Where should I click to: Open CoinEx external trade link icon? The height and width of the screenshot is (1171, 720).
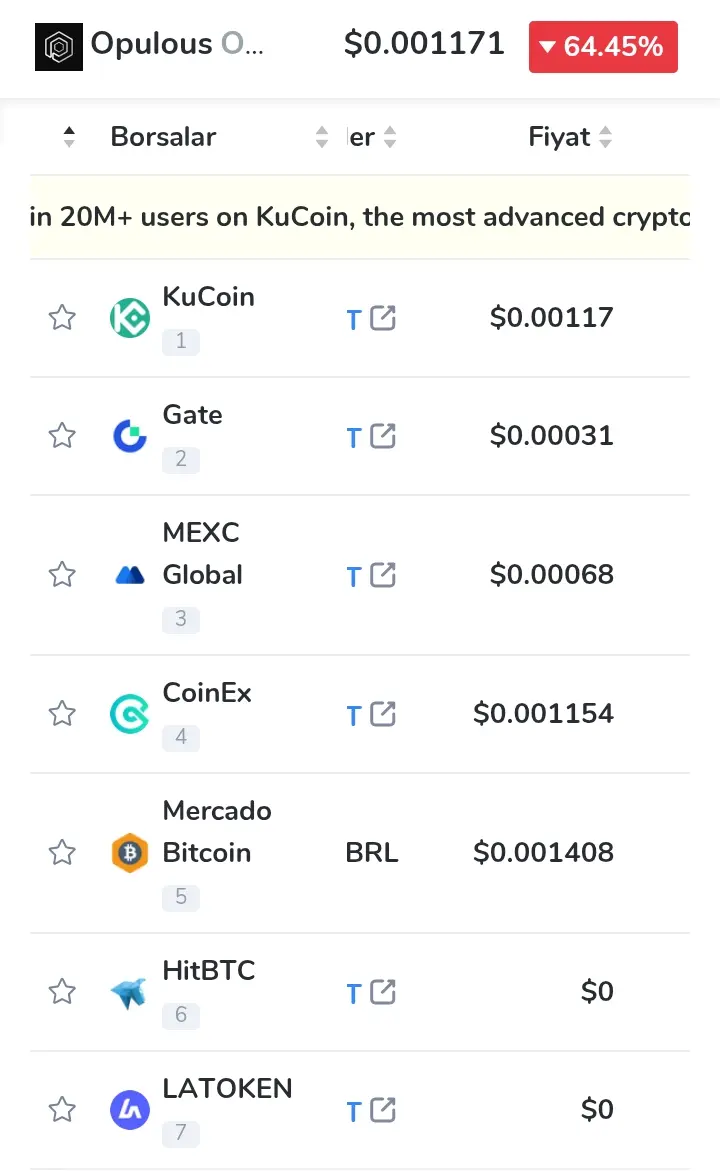[x=383, y=714]
